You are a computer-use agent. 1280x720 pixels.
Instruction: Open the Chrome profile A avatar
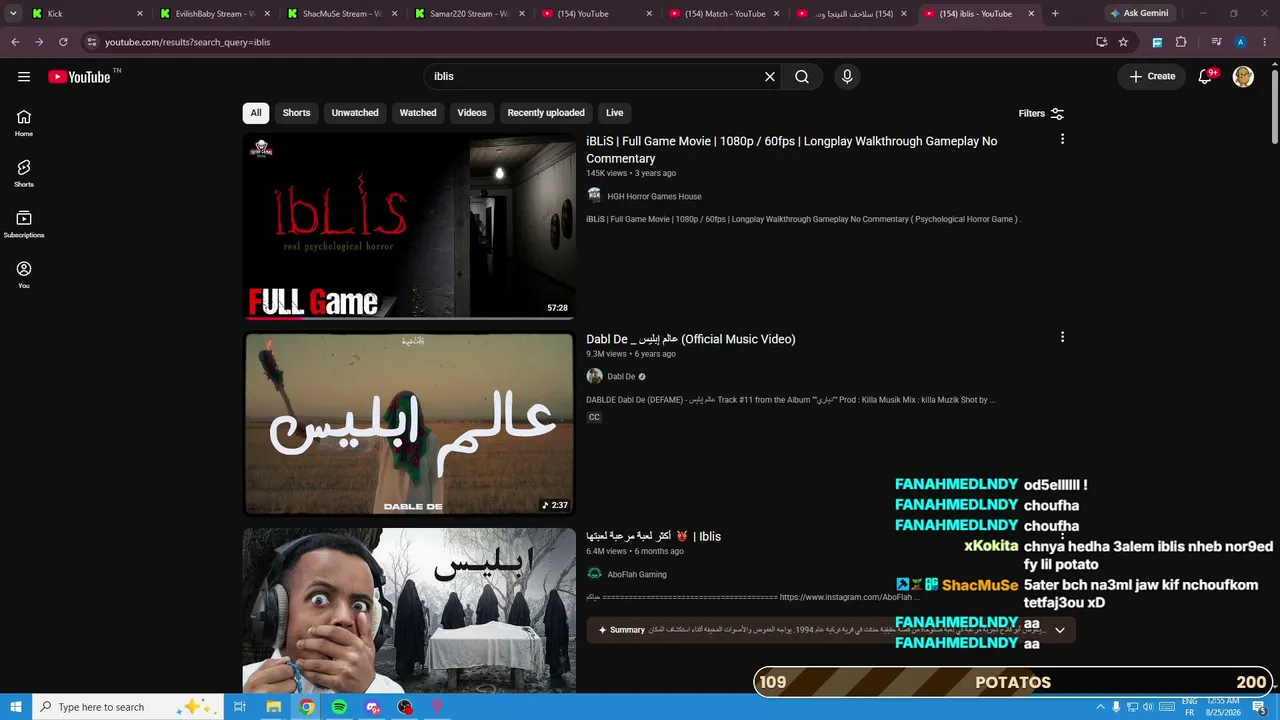click(1240, 42)
